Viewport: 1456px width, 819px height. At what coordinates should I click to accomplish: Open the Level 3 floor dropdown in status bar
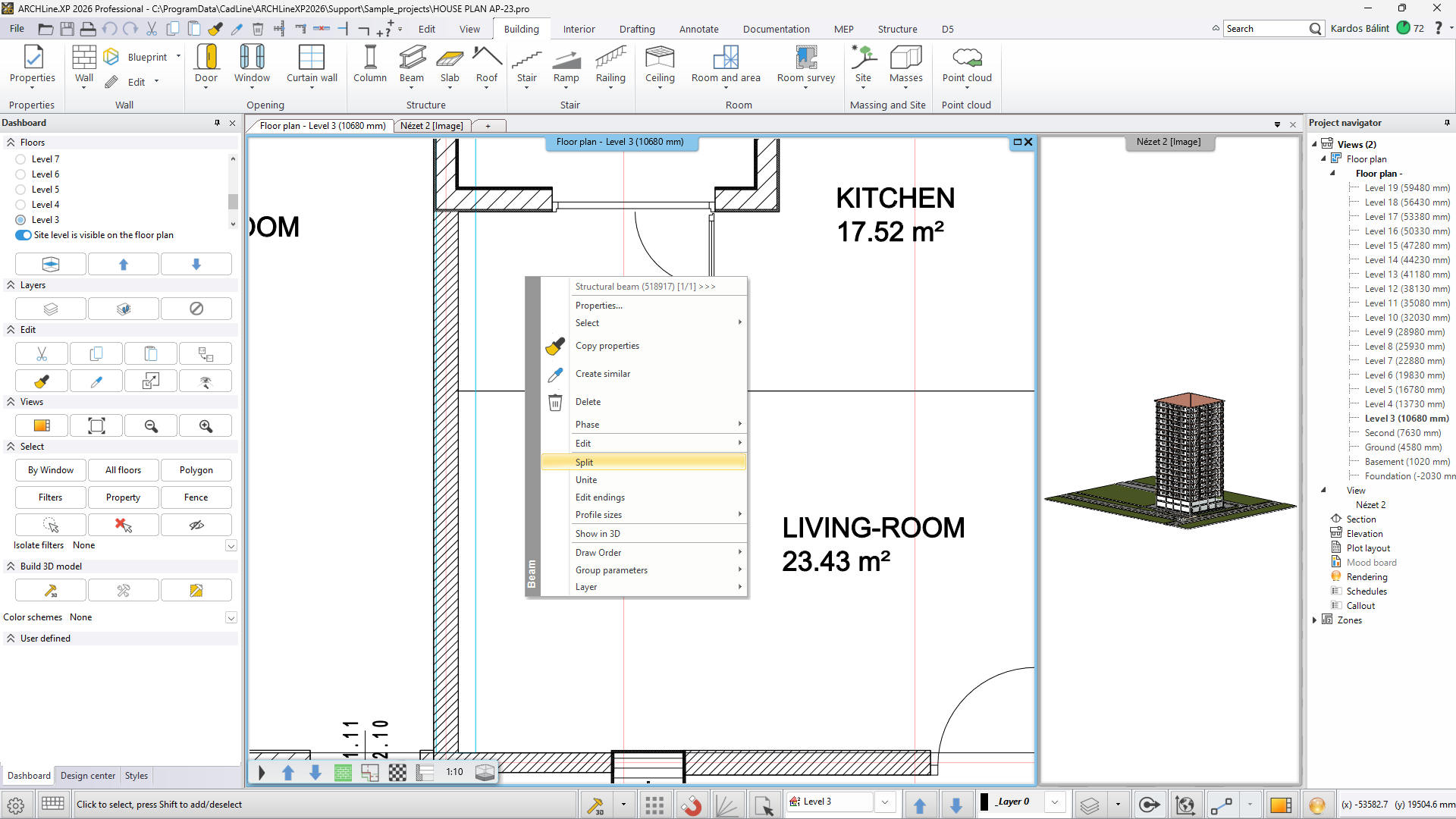pyautogui.click(x=884, y=802)
